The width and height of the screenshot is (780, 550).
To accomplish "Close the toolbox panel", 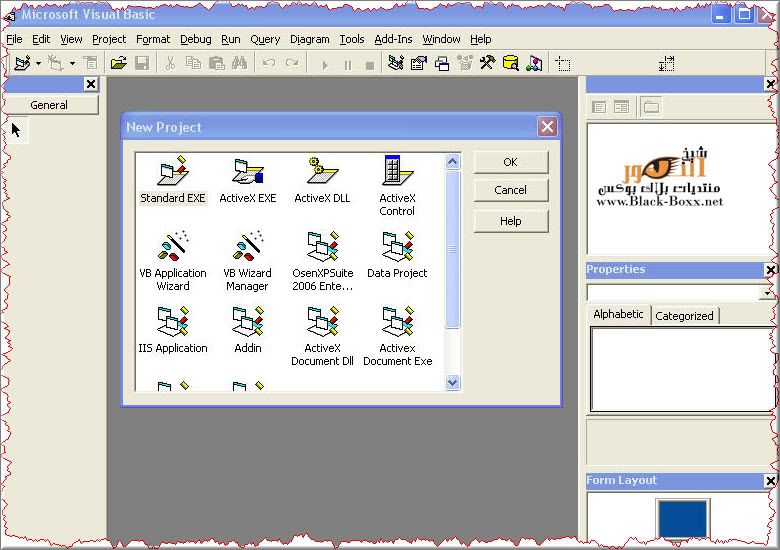I will (91, 84).
